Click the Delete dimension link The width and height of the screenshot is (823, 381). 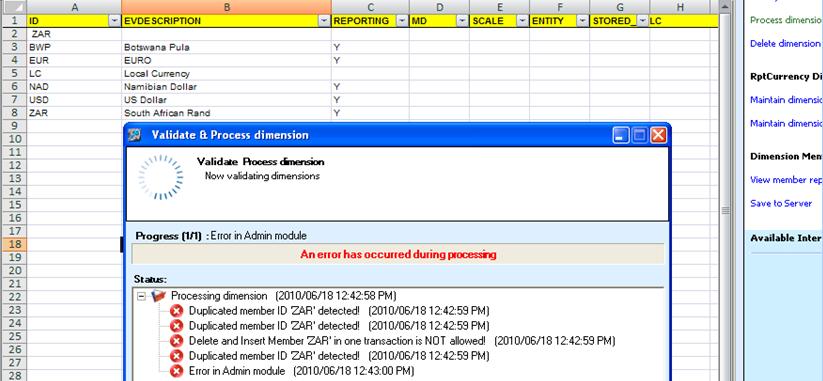[x=785, y=44]
